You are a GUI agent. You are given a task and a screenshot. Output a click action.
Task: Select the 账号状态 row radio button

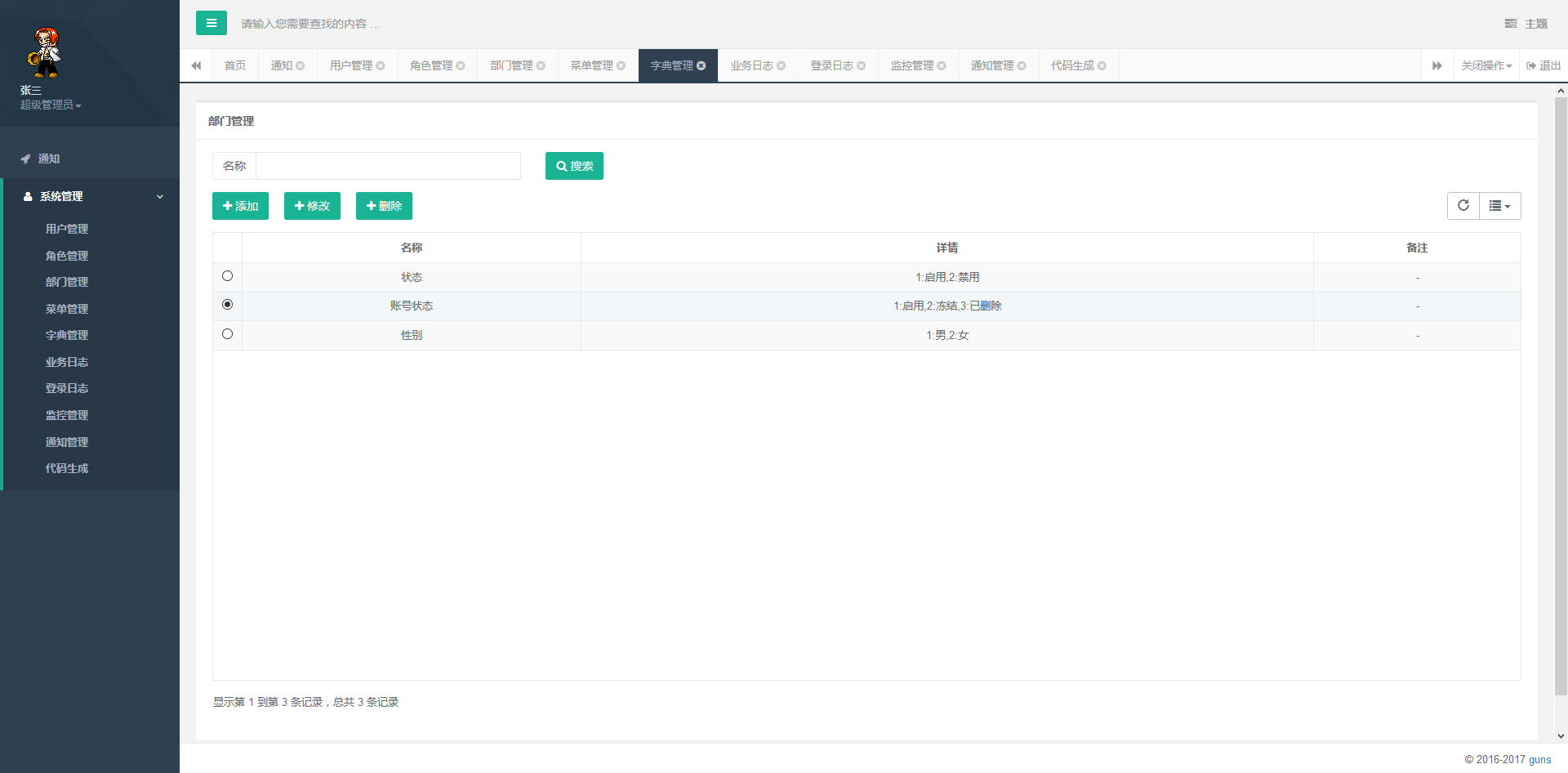coord(227,305)
